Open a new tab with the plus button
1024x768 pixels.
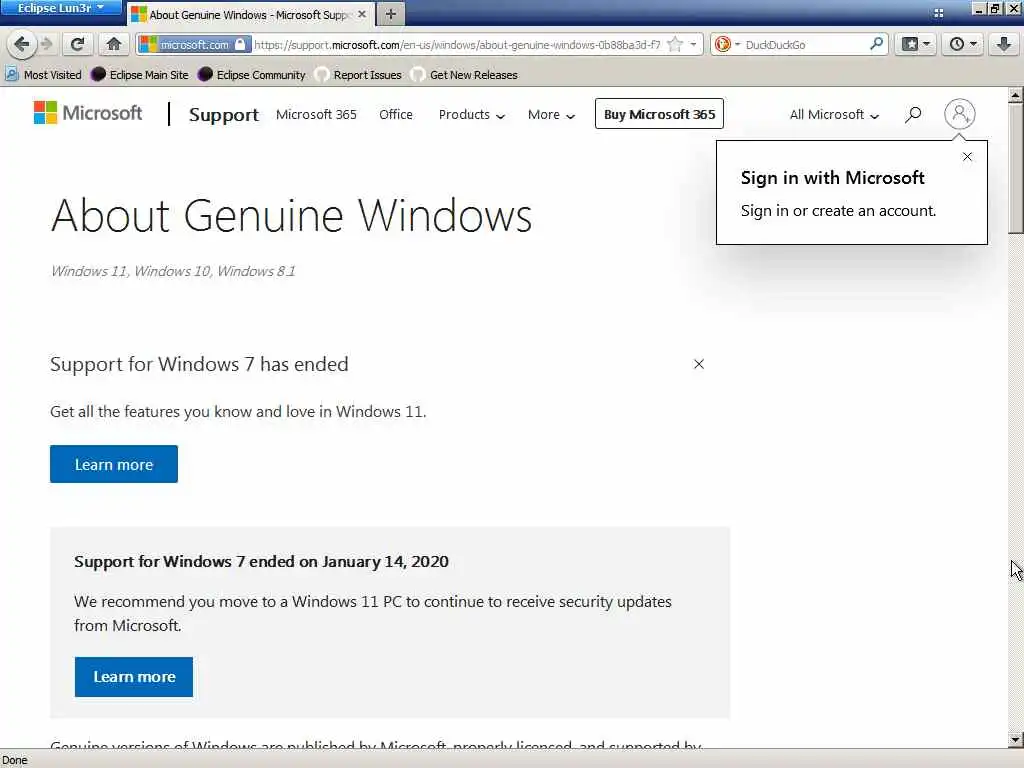(391, 14)
